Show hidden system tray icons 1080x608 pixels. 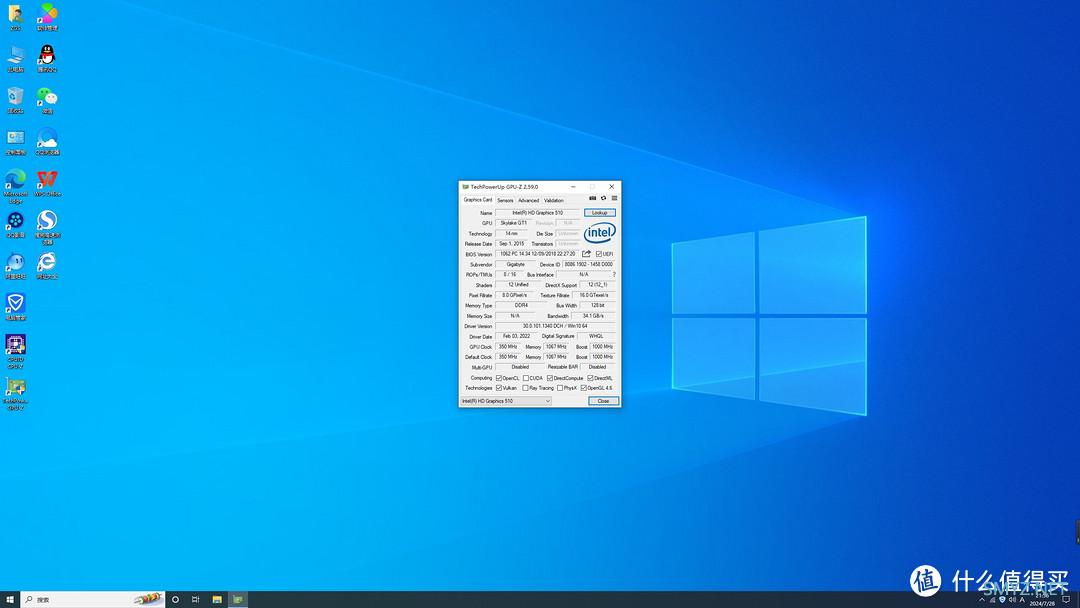point(982,600)
